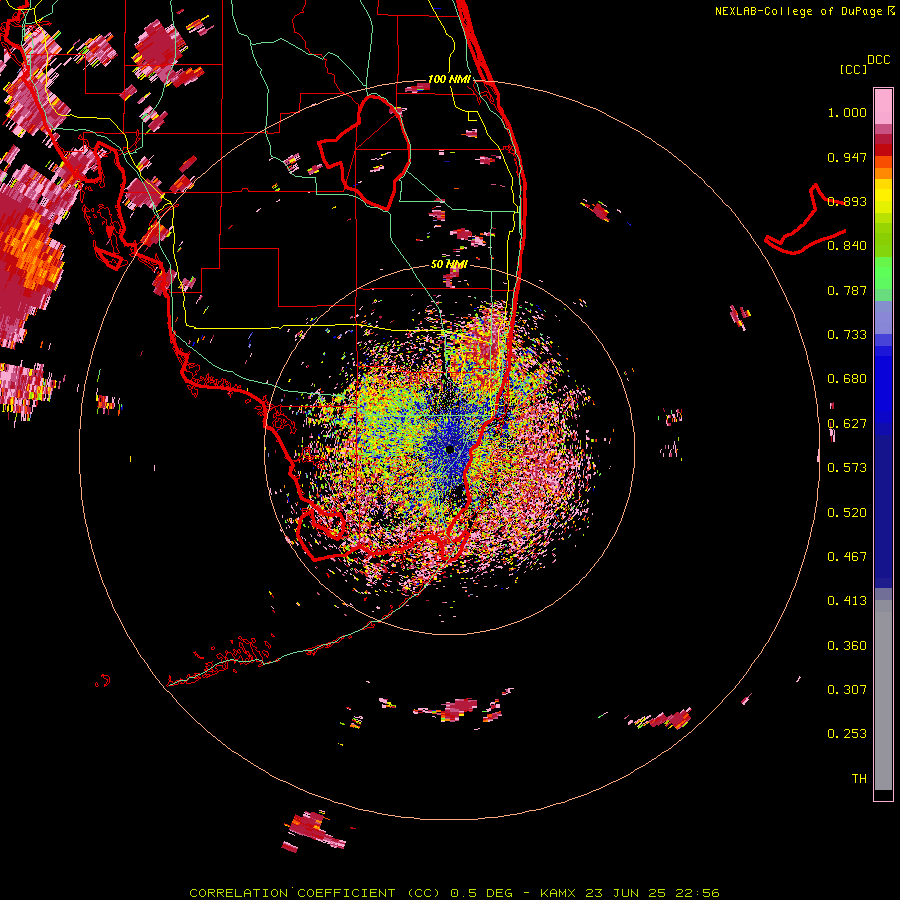
Task: Click the Bahamas island outline at right edge
Action: [805, 220]
